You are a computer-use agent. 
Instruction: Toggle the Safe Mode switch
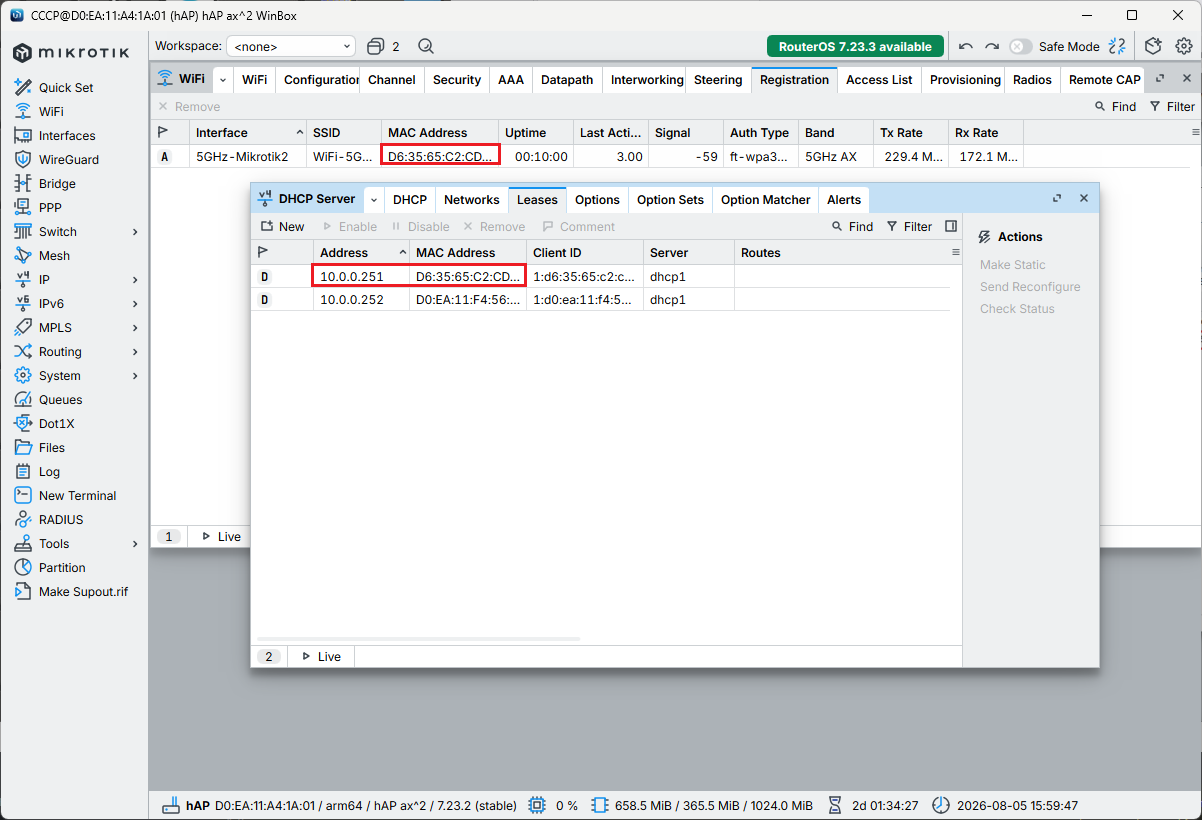1020,46
